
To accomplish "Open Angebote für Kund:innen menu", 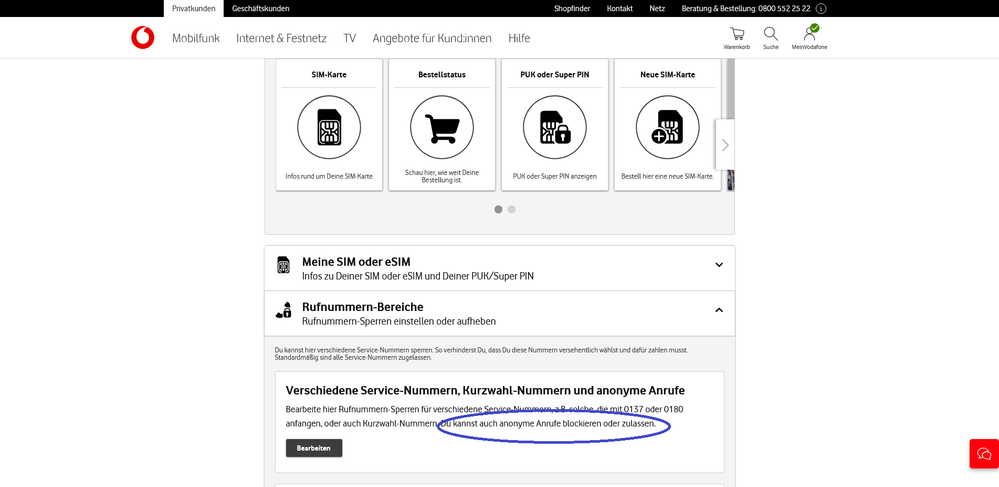I will click(x=432, y=38).
